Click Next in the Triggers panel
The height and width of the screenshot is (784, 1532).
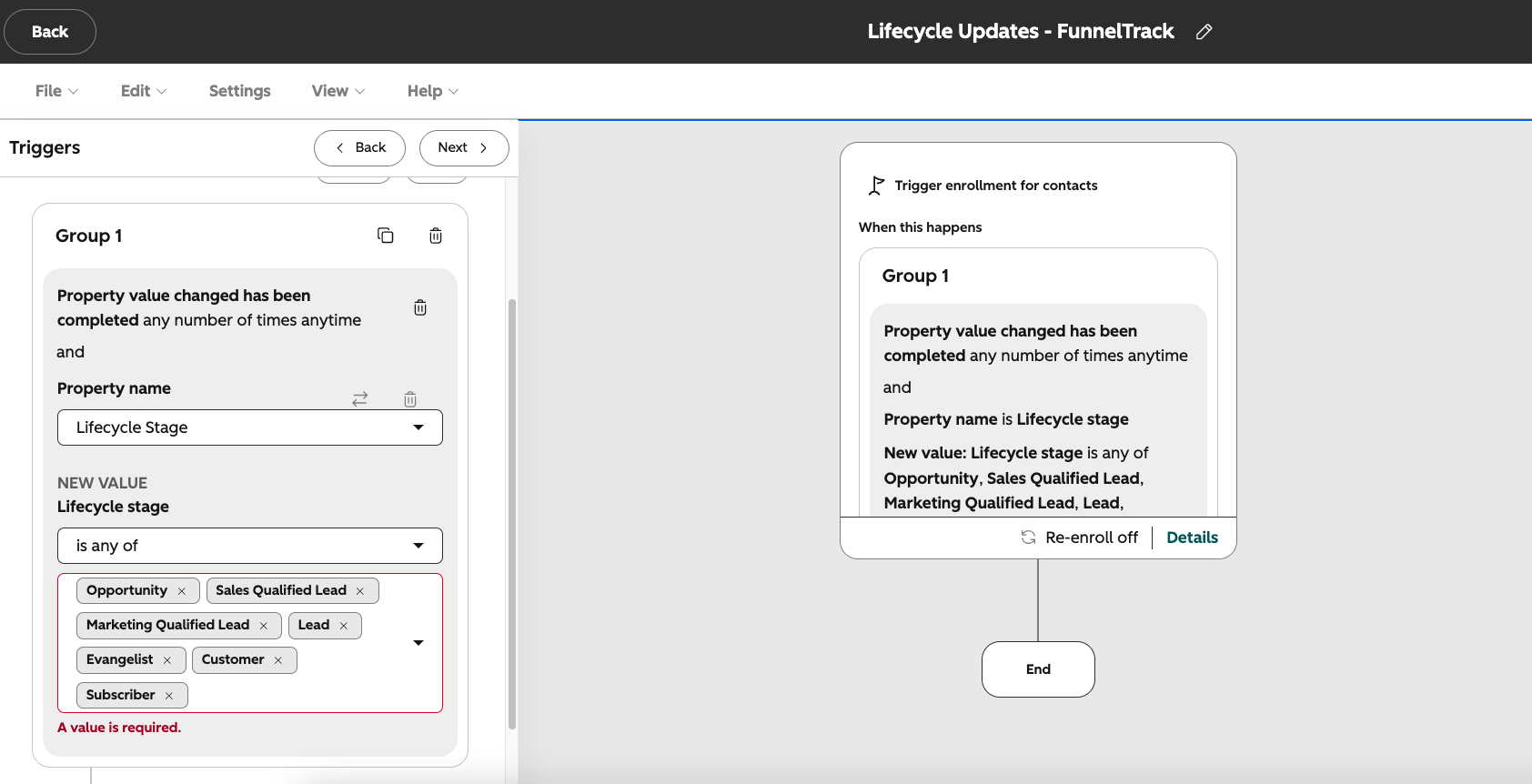(x=464, y=148)
